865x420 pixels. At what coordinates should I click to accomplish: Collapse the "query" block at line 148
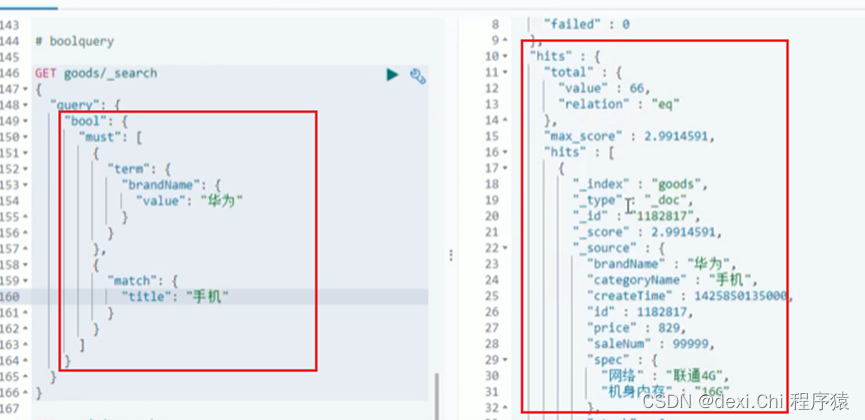(x=26, y=105)
